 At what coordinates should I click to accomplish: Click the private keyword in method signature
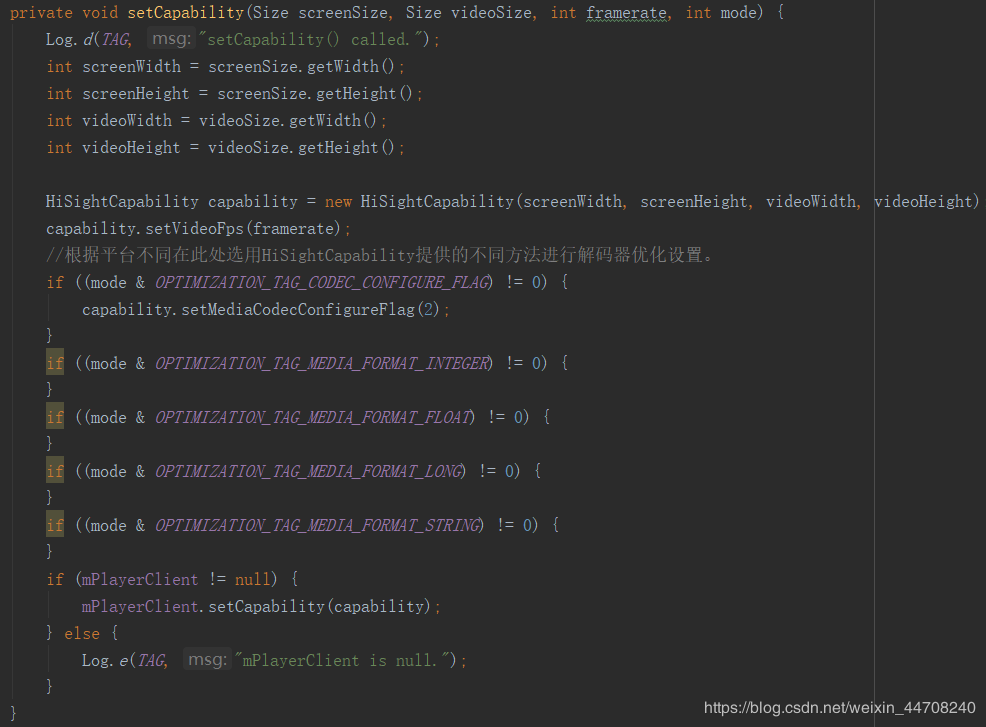pos(42,13)
